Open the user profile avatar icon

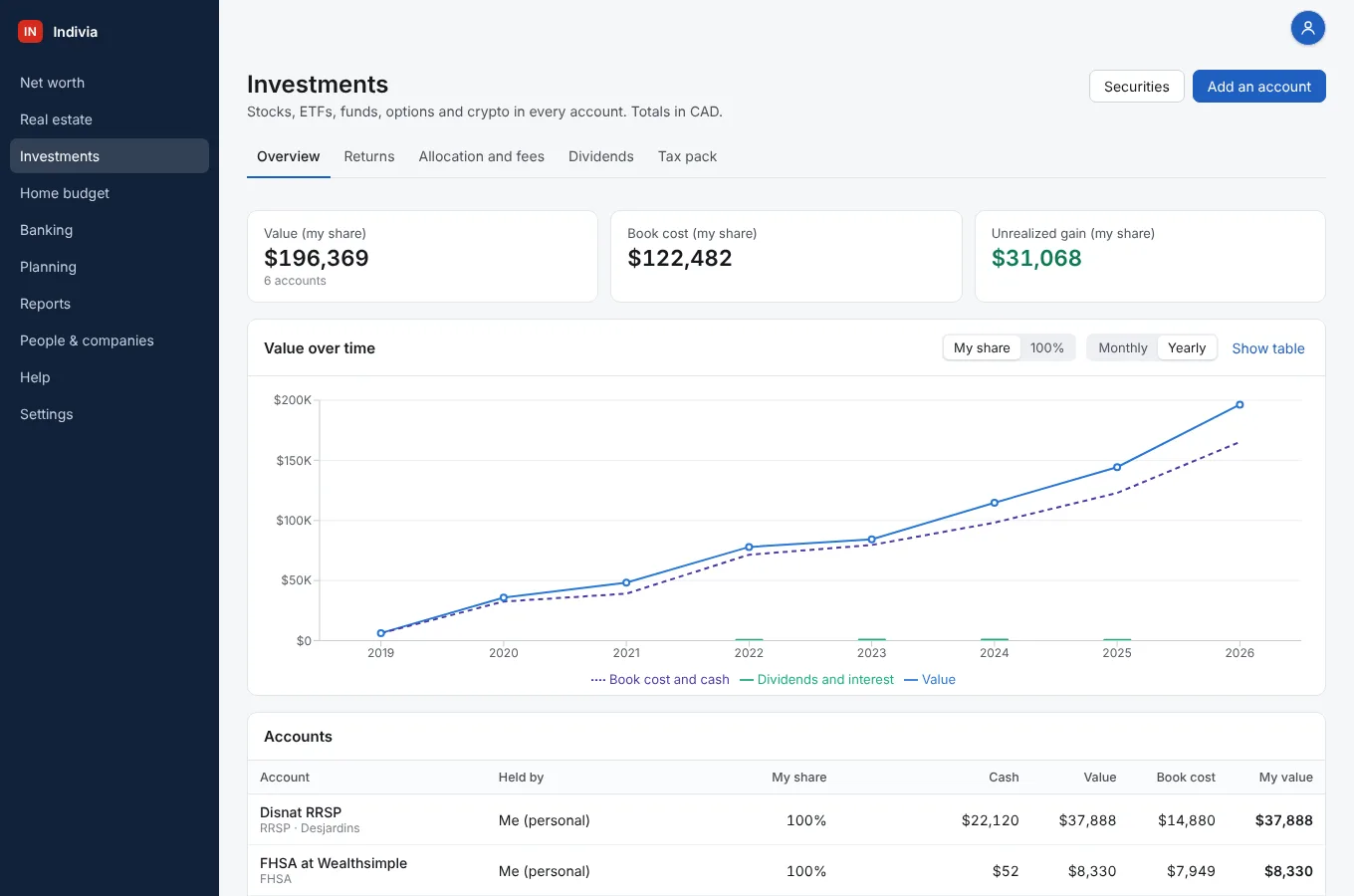point(1308,28)
